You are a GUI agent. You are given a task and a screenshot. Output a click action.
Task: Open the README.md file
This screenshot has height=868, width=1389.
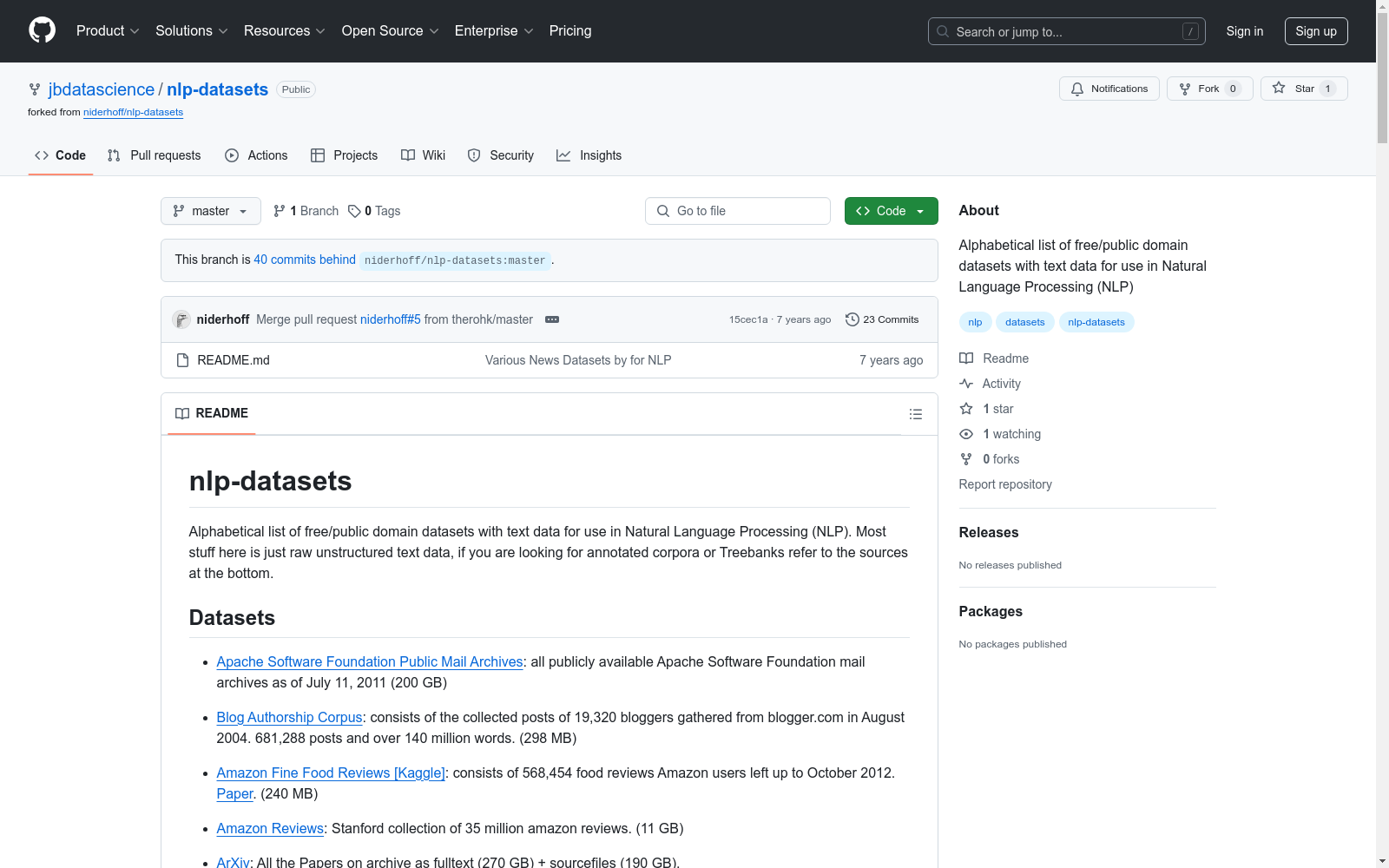(x=234, y=360)
